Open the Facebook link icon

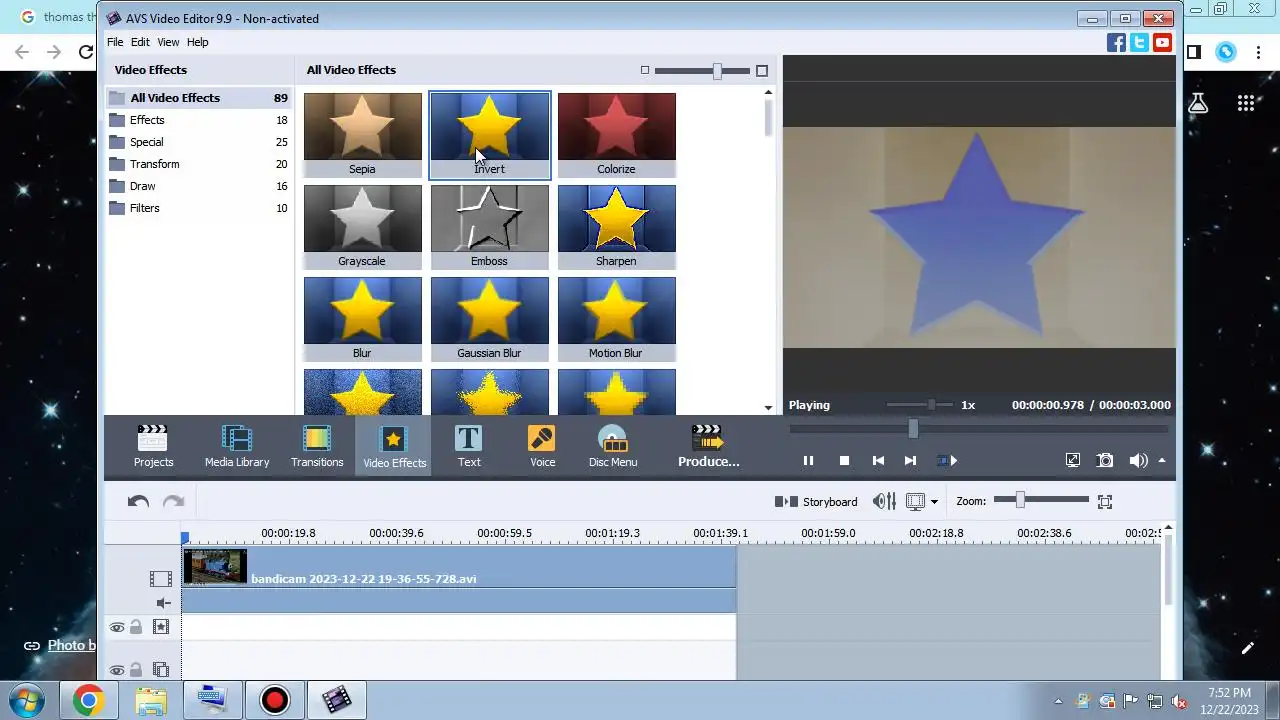[x=1116, y=42]
